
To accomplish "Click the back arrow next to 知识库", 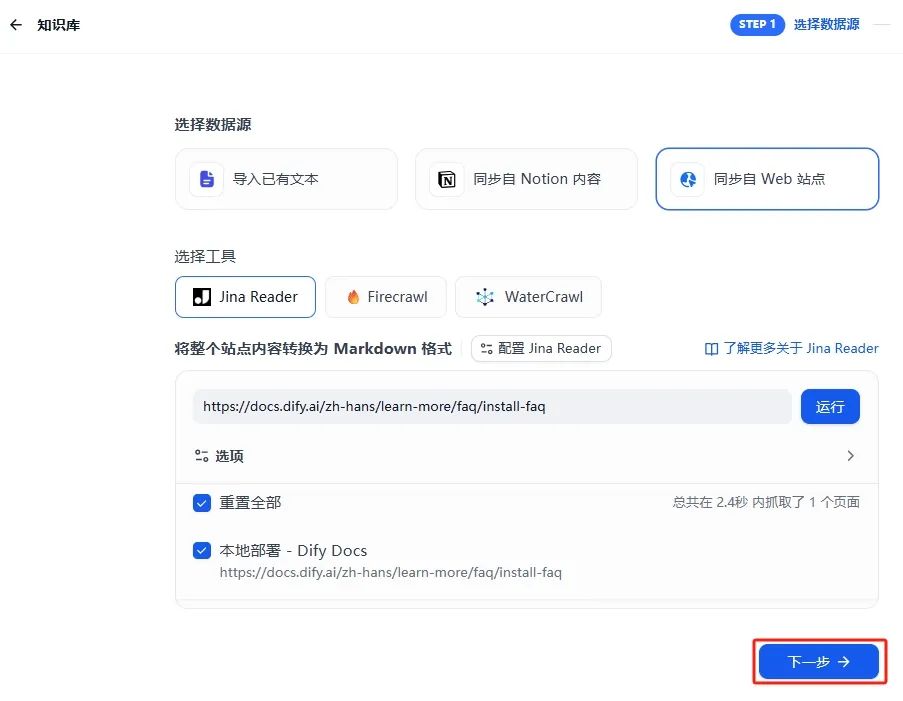I will tap(16, 24).
